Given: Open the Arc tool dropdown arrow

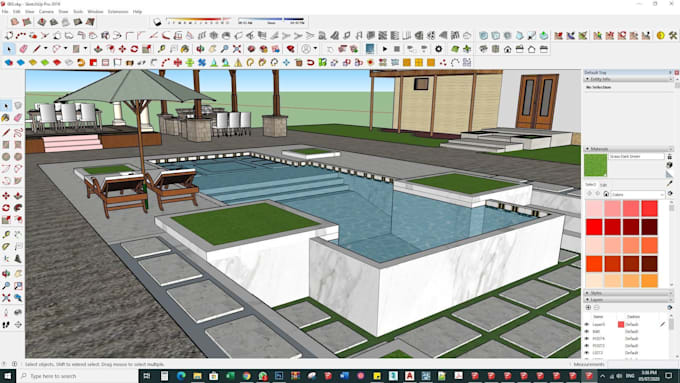Looking at the screenshot, I should [65, 49].
